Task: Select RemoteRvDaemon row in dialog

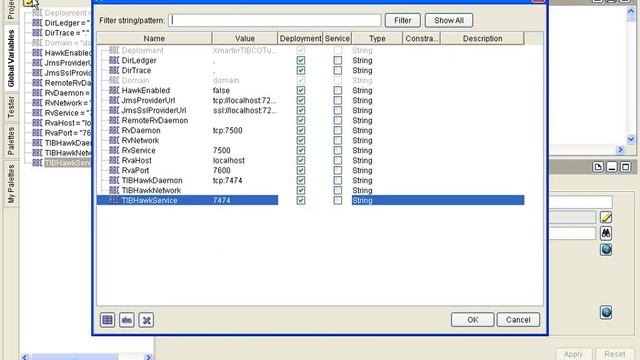Action: (x=310, y=120)
